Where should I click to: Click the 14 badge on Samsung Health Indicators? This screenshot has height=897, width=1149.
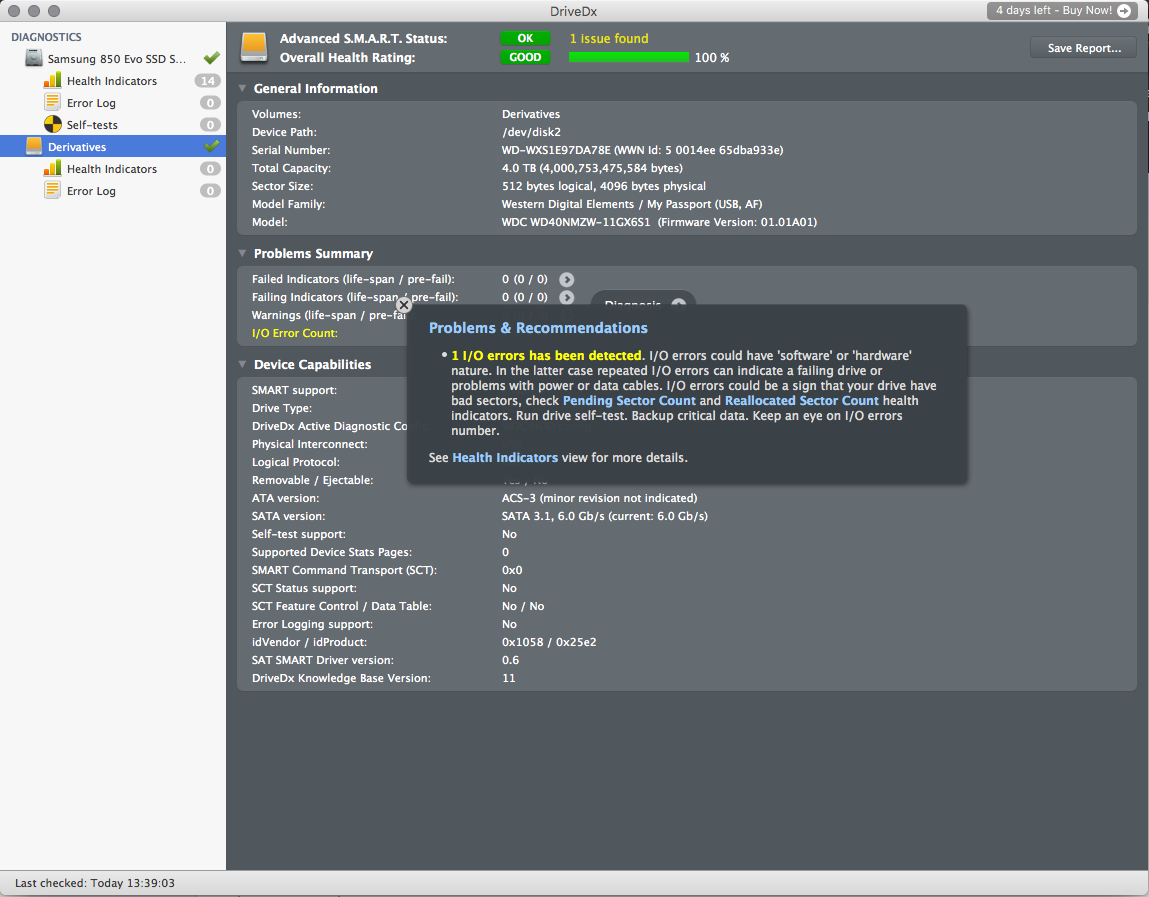[x=208, y=81]
